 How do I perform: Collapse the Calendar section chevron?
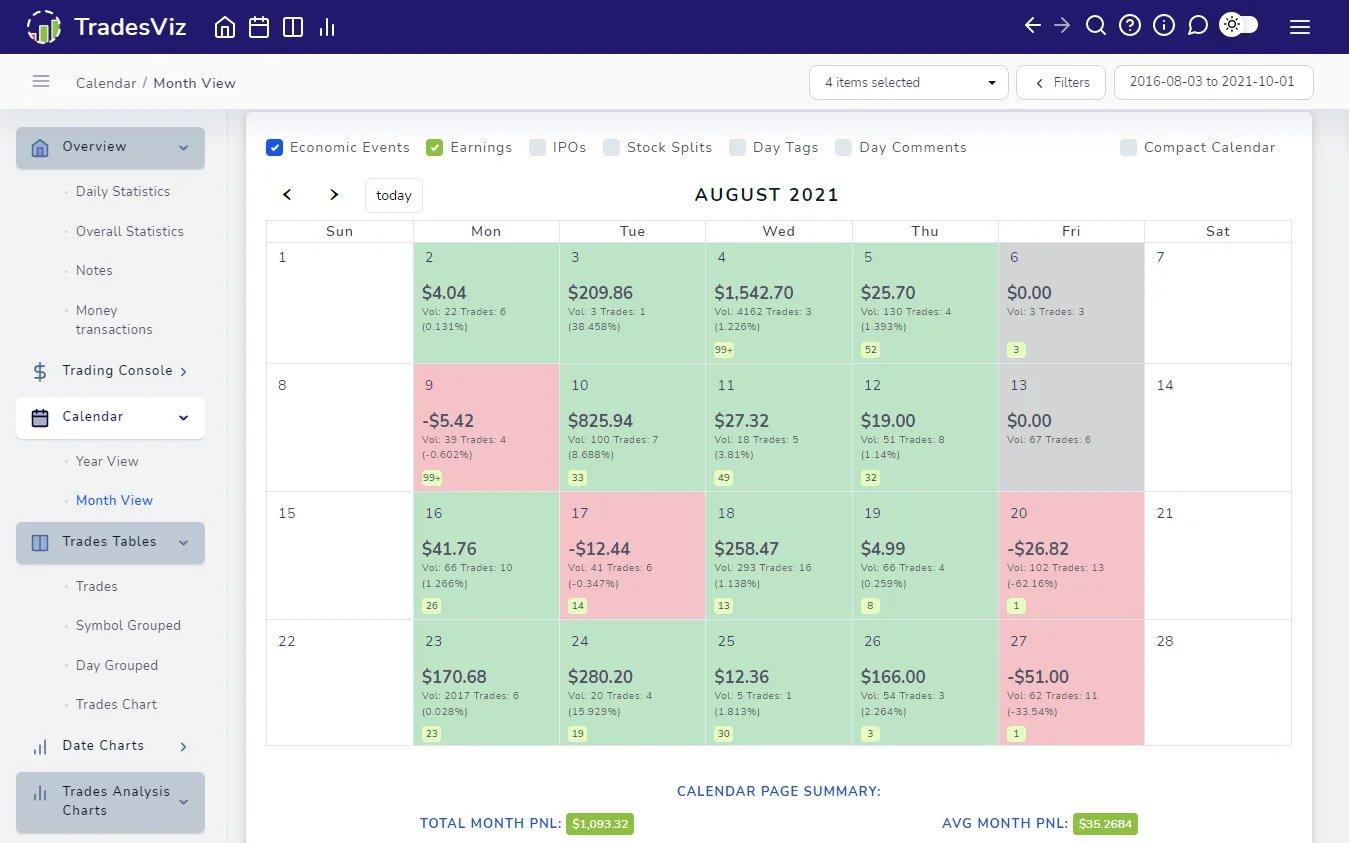(x=183, y=418)
